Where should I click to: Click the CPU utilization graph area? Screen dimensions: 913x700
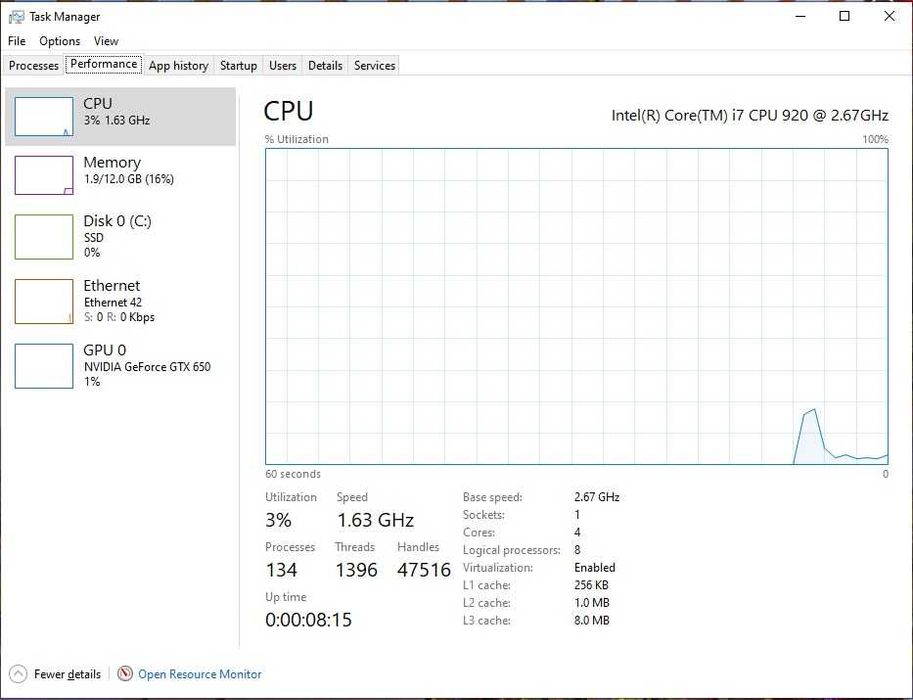tap(576, 306)
